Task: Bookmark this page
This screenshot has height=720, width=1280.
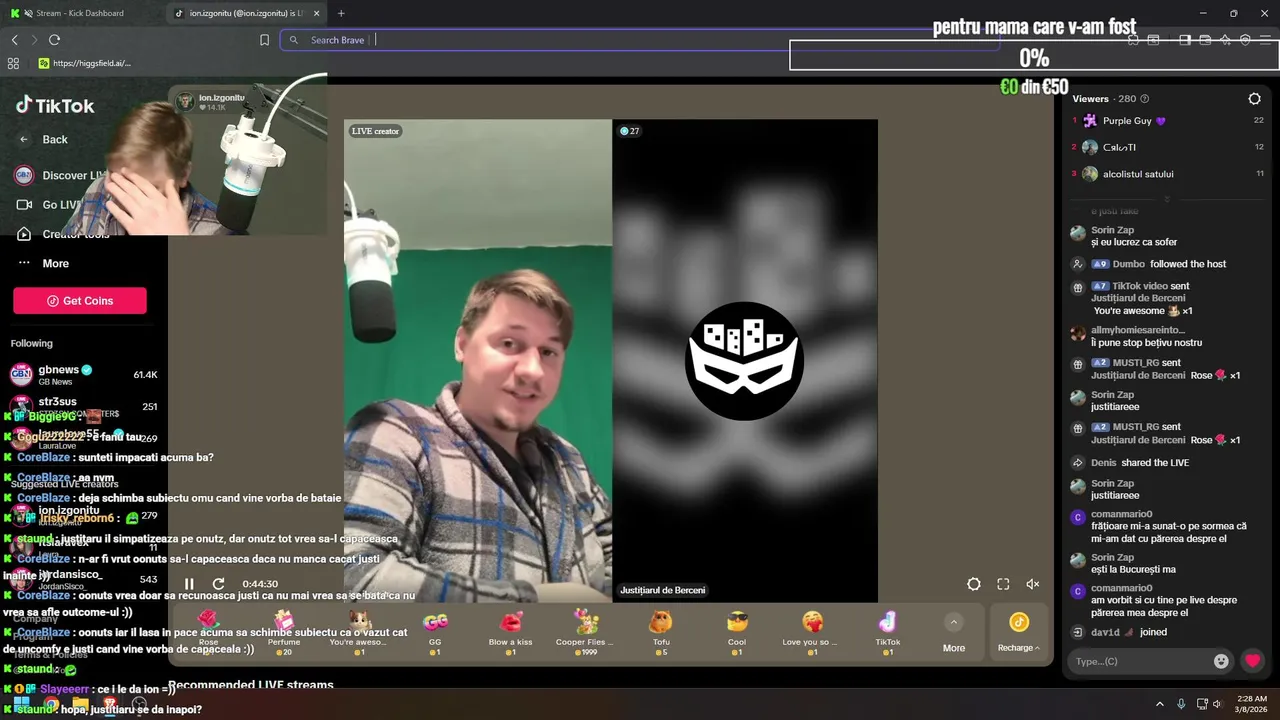Action: 264,40
